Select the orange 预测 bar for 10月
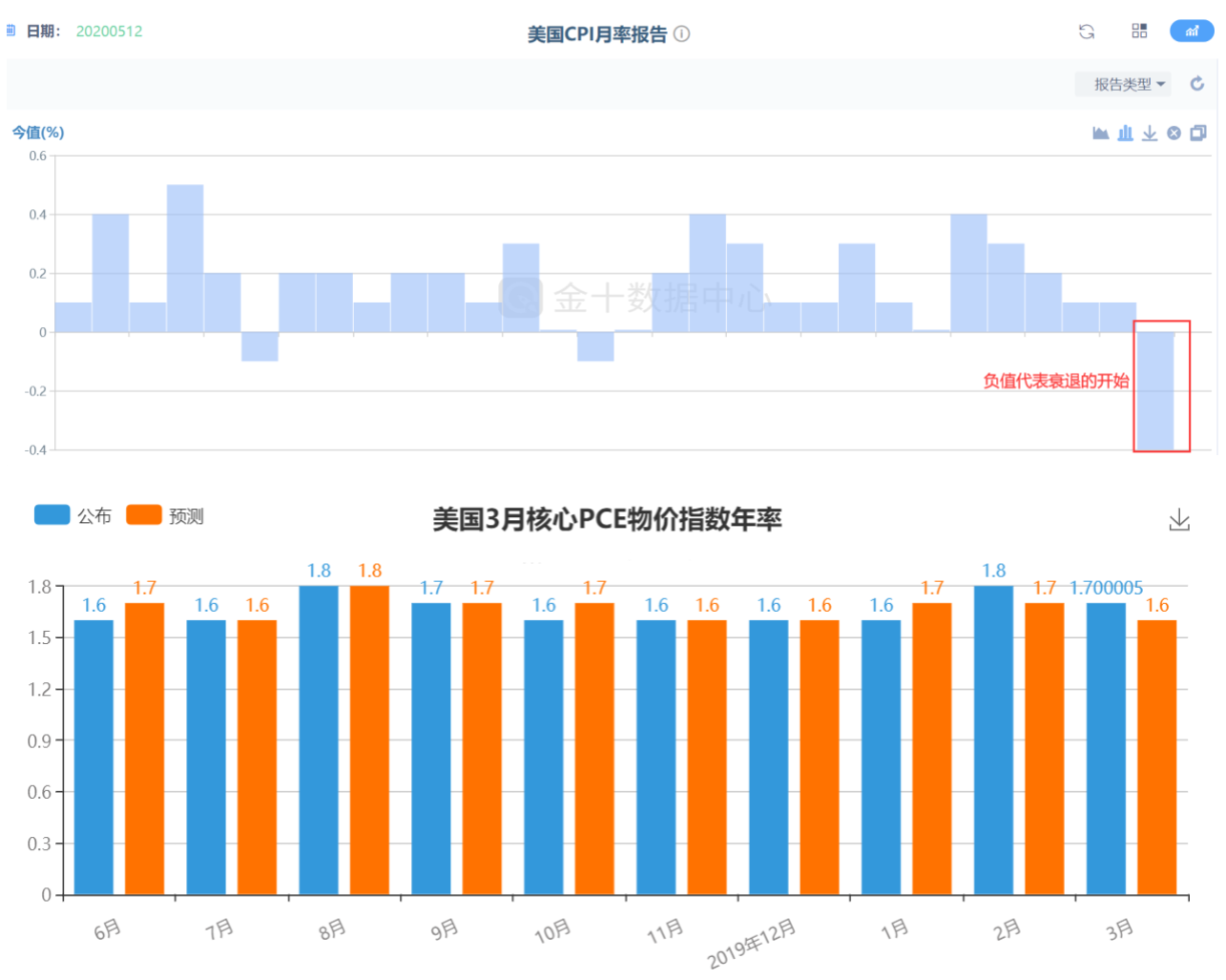 pos(594,749)
